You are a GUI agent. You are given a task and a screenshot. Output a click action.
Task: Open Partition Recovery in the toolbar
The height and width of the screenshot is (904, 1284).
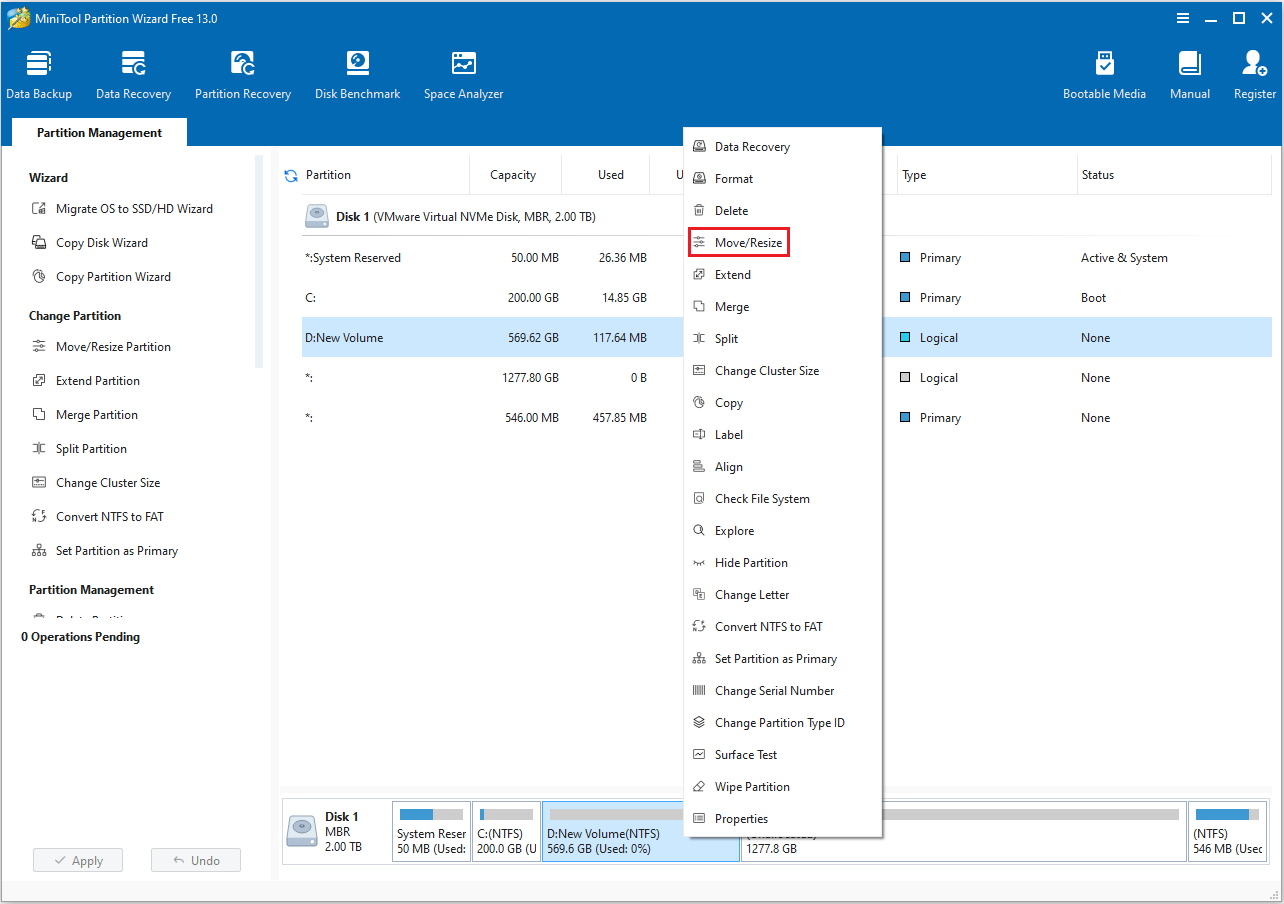point(243,75)
